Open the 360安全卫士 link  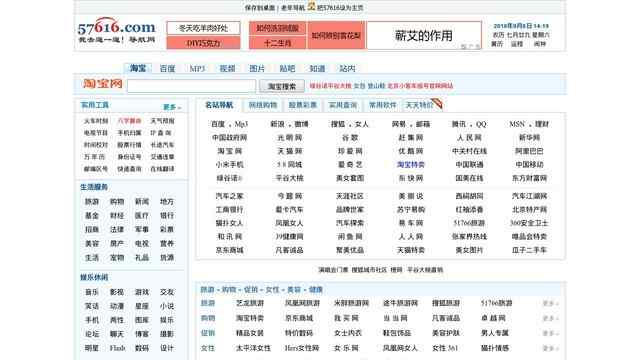(529, 223)
